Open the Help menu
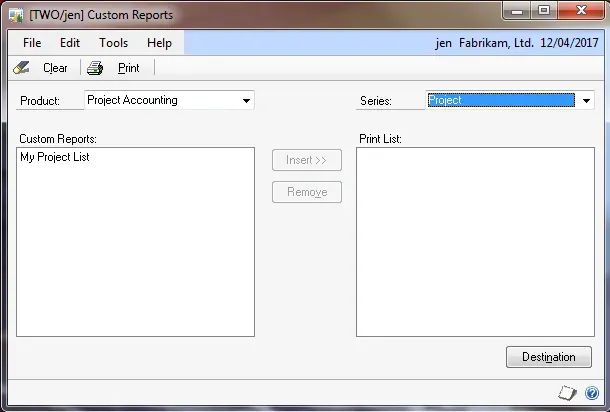The image size is (610, 412). 159,43
